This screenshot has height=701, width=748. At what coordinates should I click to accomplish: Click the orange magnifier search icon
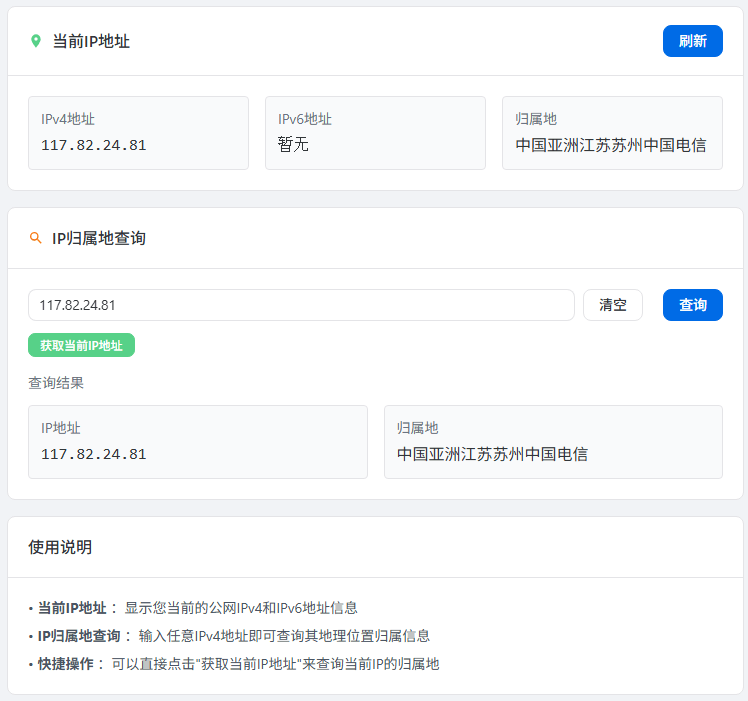pos(36,238)
